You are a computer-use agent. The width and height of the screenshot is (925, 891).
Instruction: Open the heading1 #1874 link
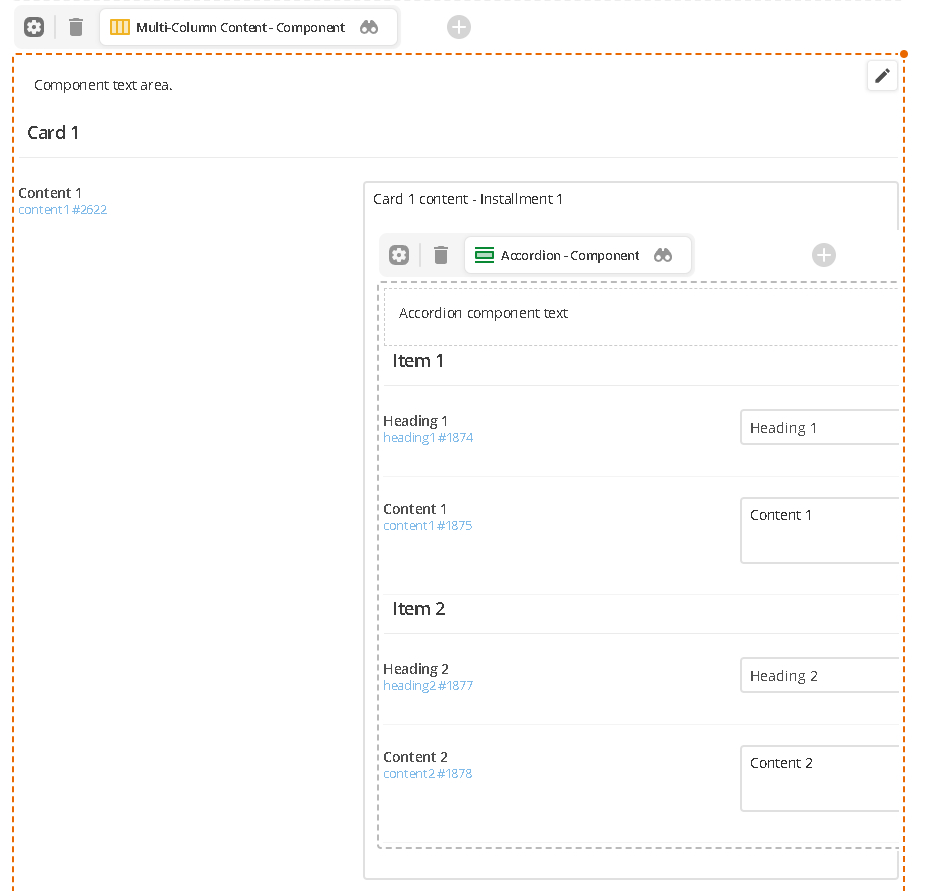pos(428,437)
